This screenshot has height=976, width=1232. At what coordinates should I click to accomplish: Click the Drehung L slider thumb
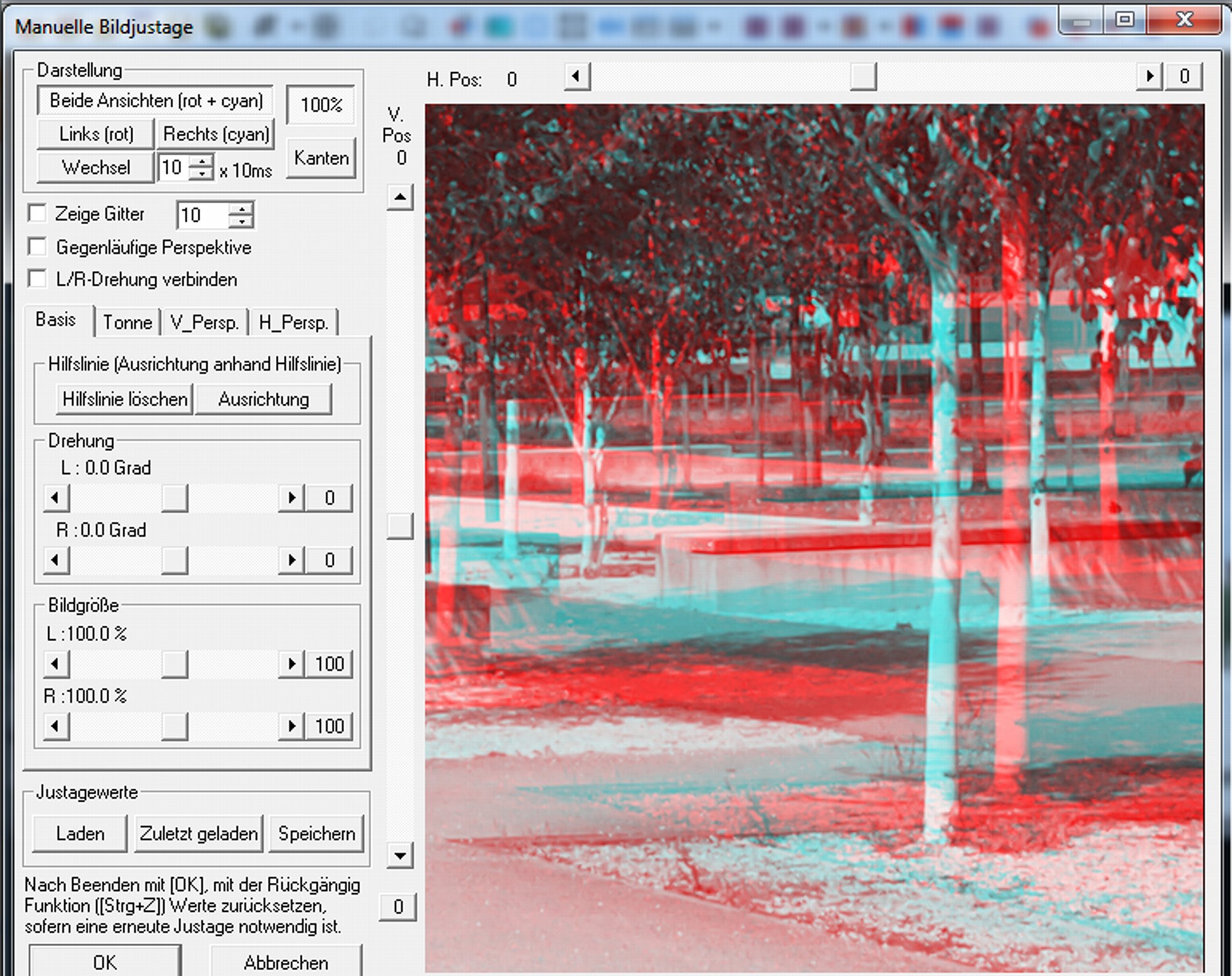pyautogui.click(x=174, y=498)
